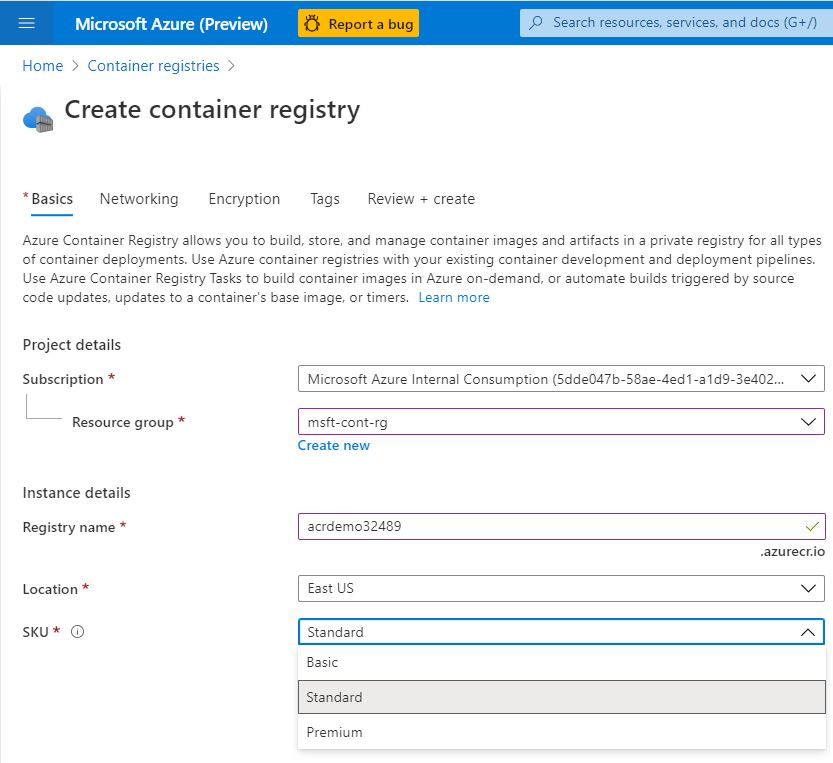Navigate to Home via breadcrumb
Viewport: 833px width, 763px height.
pyautogui.click(x=42, y=65)
